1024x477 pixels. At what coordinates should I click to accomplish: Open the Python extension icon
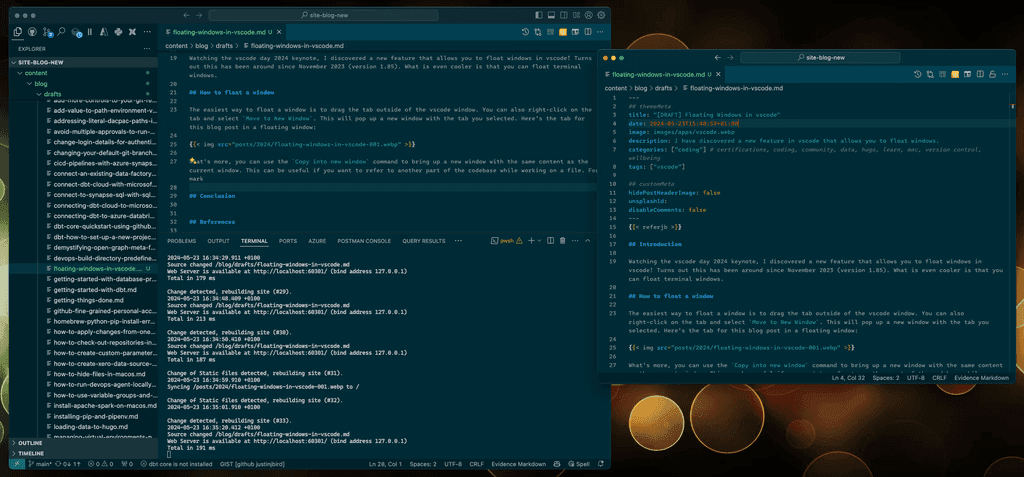pos(119,32)
